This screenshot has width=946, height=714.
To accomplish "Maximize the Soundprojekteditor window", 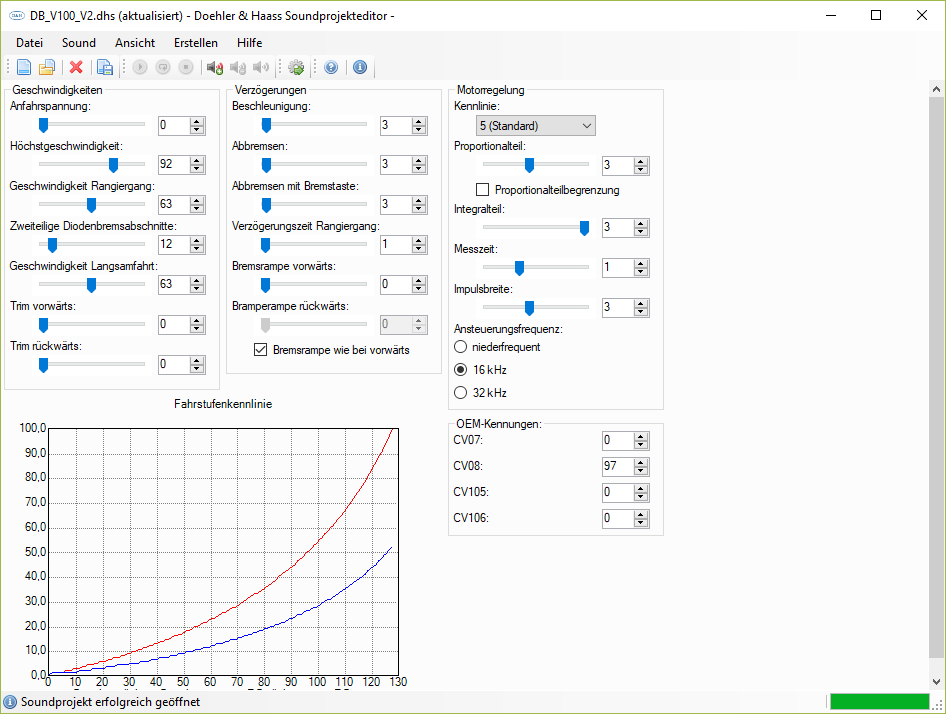I will pos(876,15).
